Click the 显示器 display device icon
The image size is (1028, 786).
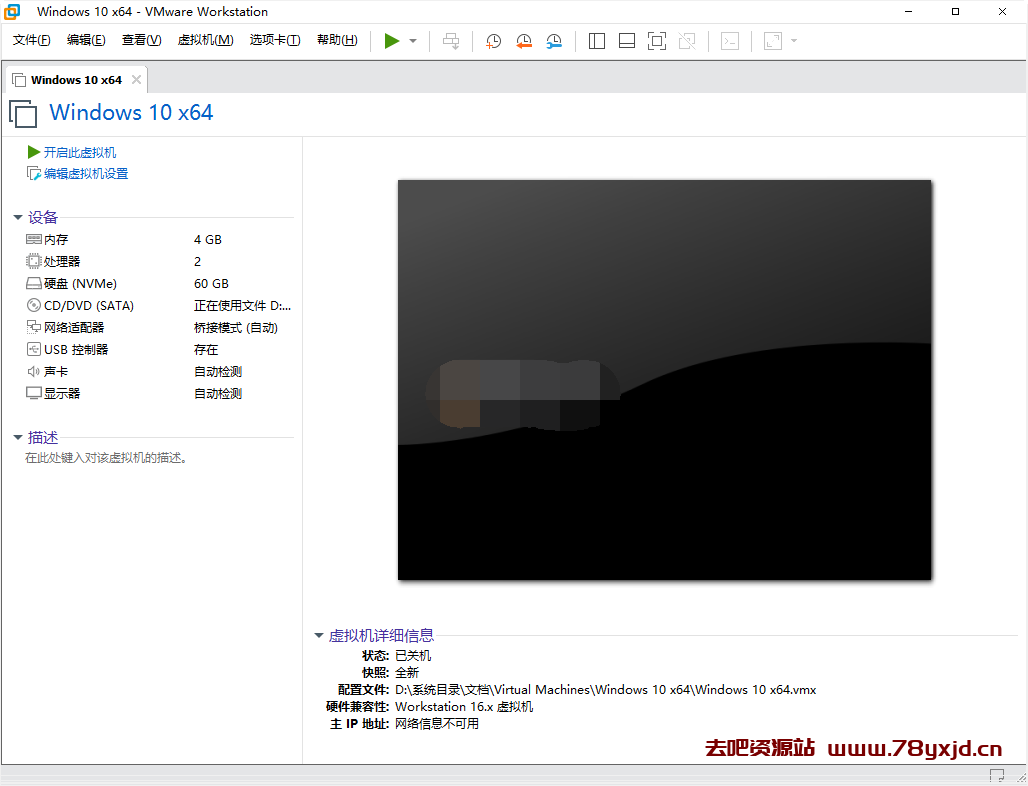click(x=33, y=393)
